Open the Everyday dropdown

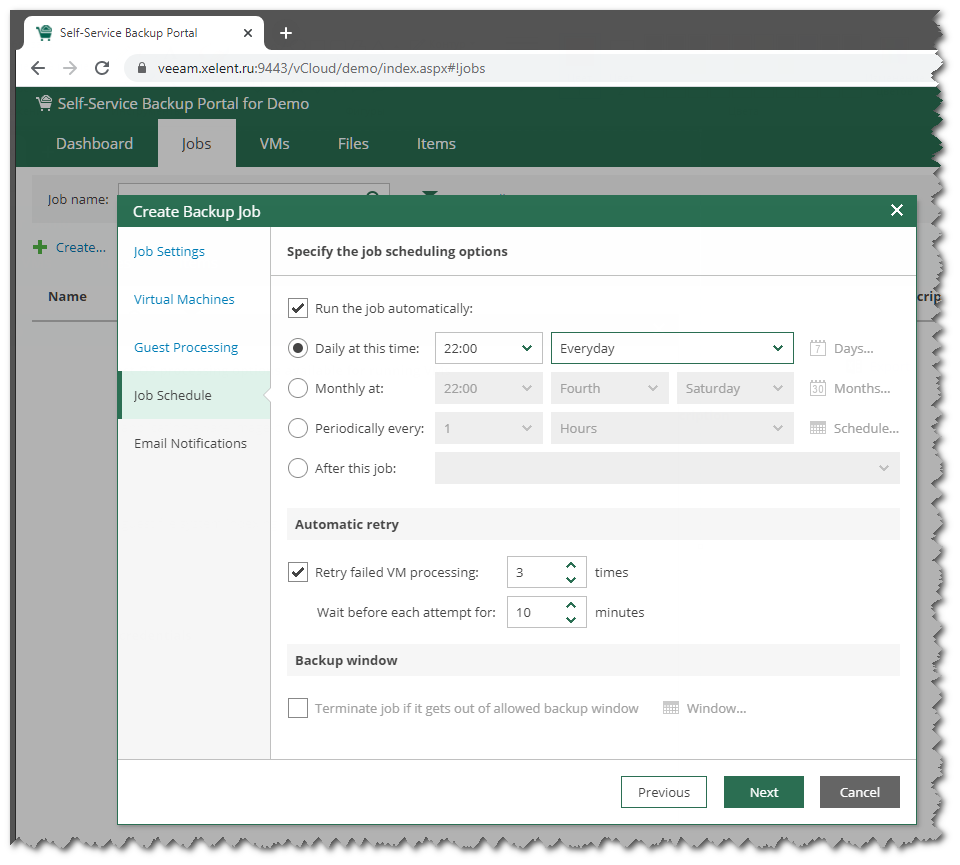[672, 348]
